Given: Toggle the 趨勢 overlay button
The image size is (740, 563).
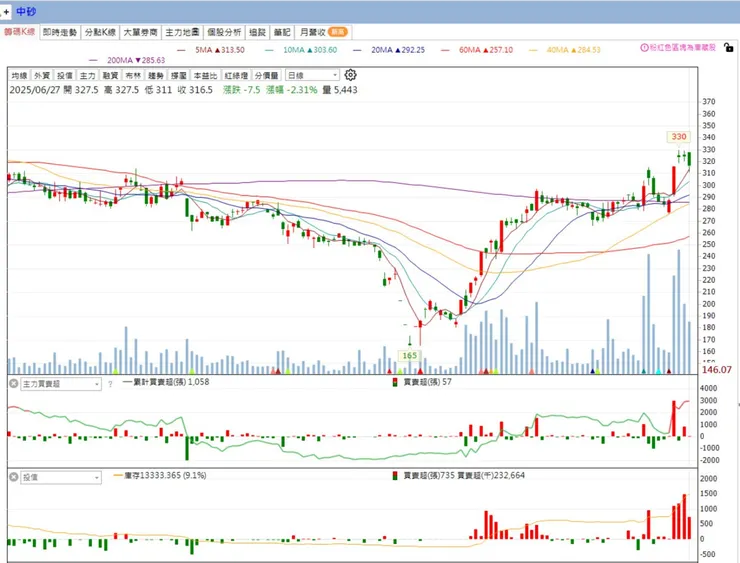Looking at the screenshot, I should pos(155,76).
